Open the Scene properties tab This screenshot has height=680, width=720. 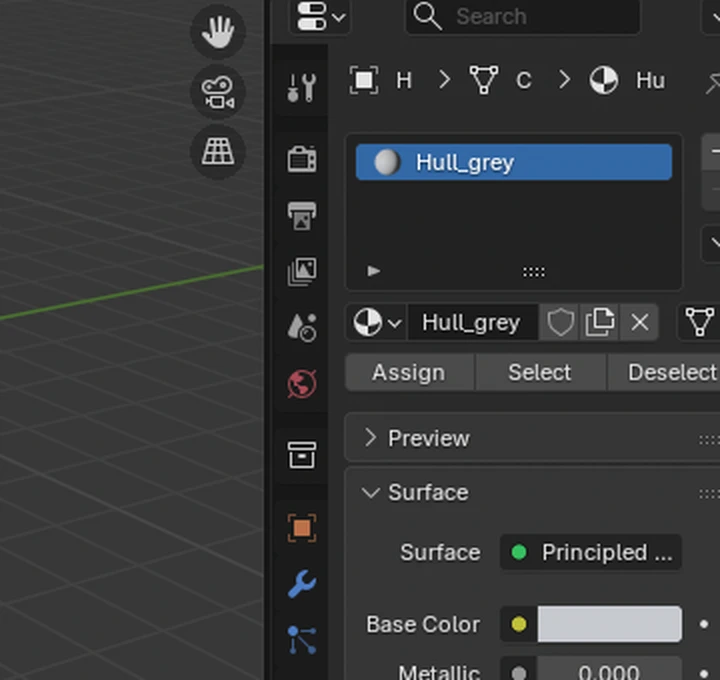coord(302,327)
